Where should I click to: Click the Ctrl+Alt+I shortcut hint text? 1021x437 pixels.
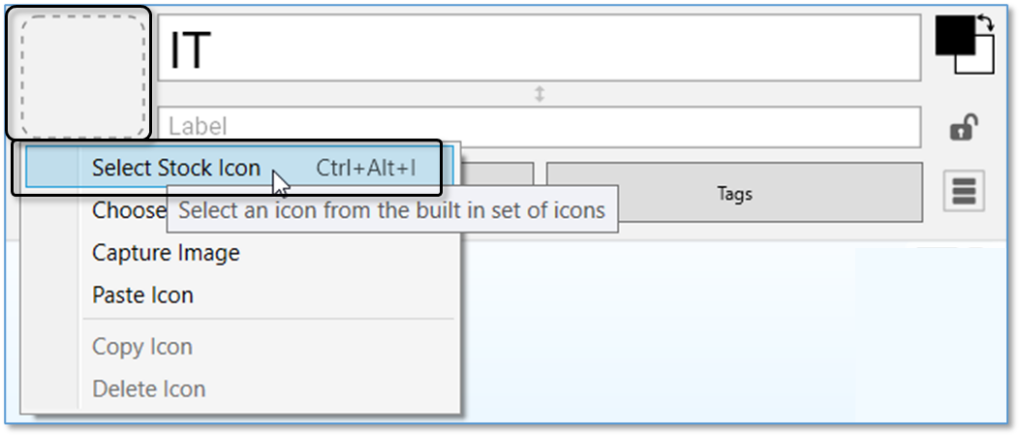(x=366, y=168)
